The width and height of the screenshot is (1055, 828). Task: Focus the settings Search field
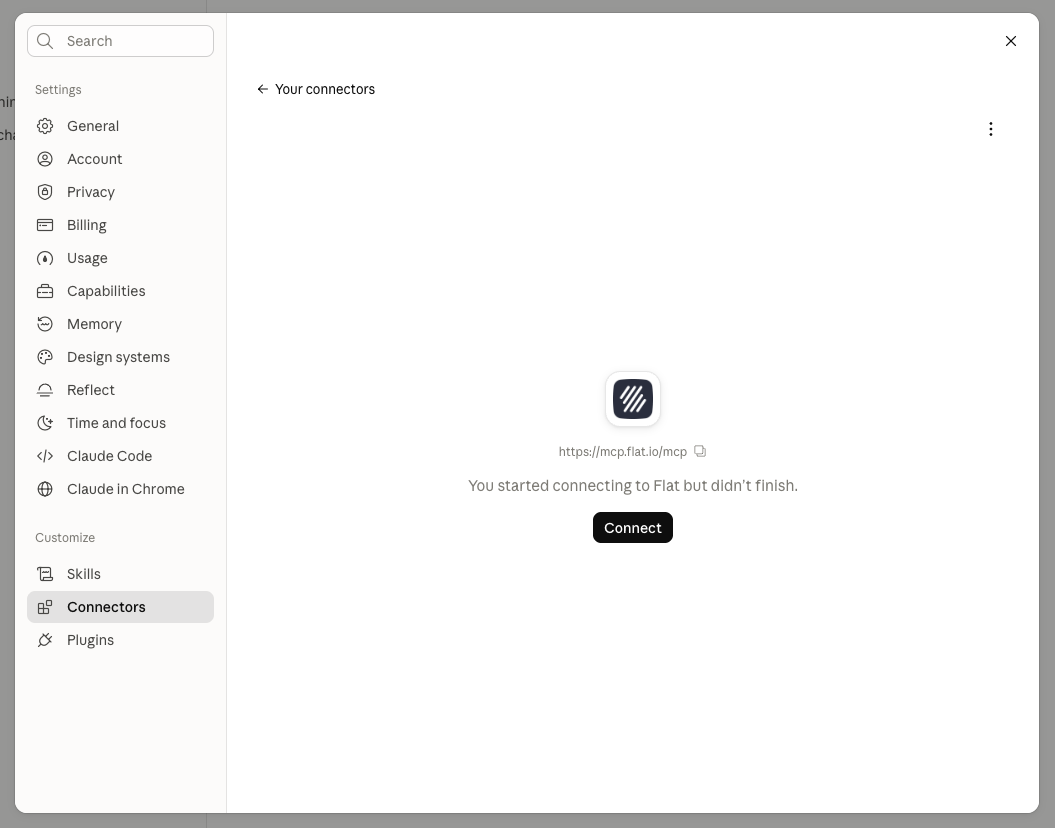point(120,41)
